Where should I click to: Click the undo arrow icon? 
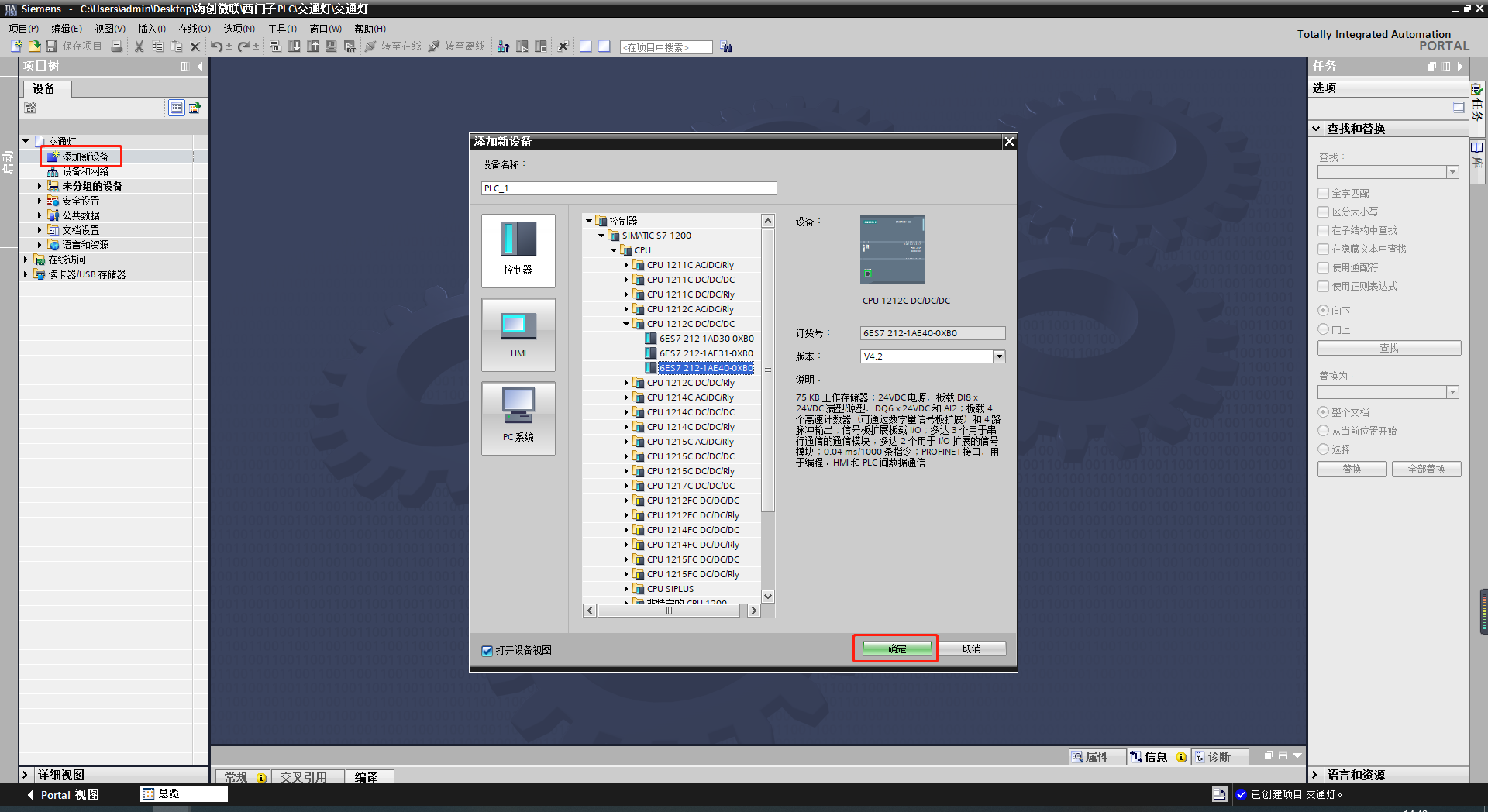coord(217,46)
